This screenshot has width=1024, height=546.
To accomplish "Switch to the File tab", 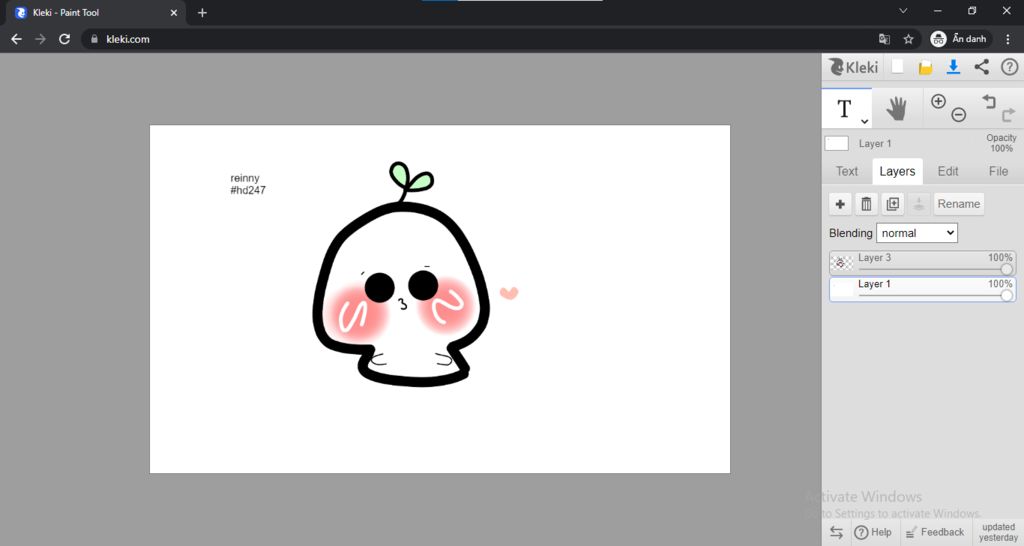I will [x=998, y=171].
